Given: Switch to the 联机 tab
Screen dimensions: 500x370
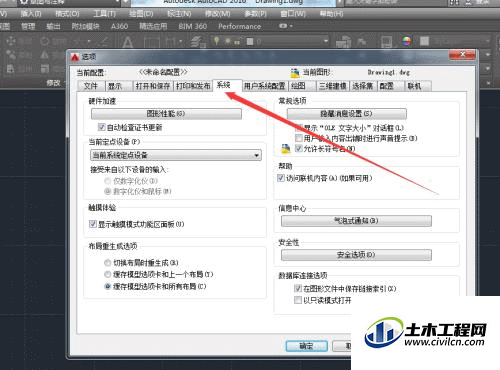Looking at the screenshot, I should coord(418,86).
